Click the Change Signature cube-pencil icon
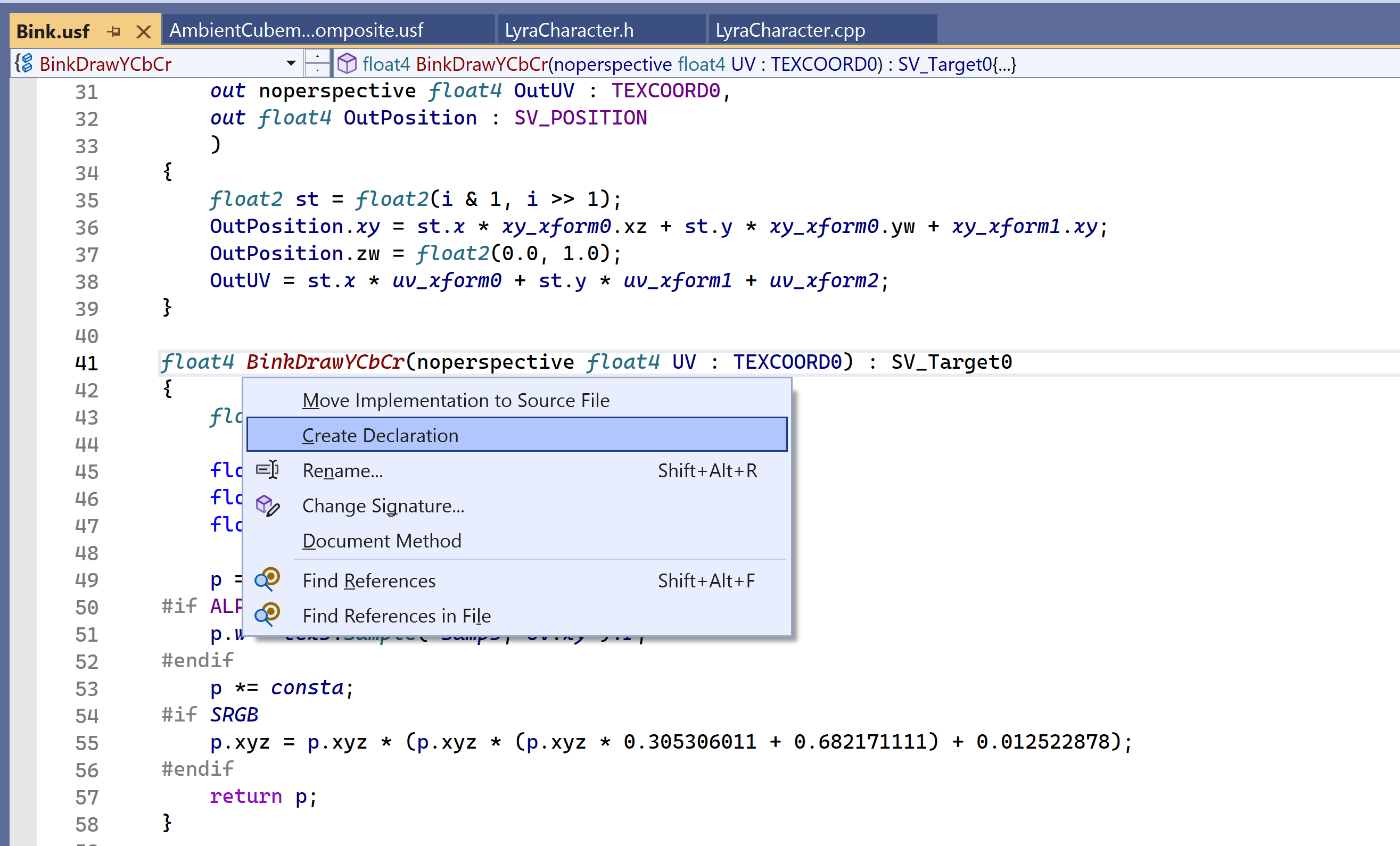Image resolution: width=1400 pixels, height=846 pixels. pos(267,505)
